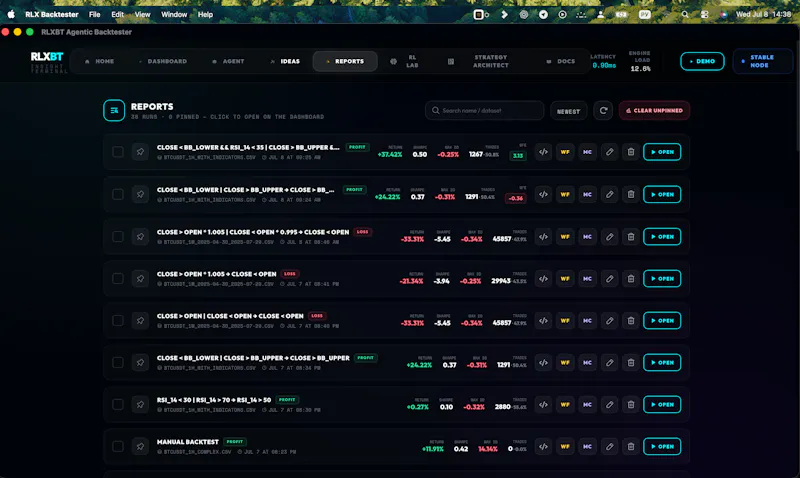The image size is (800, 478).
Task: Open the File menu
Action: point(94,14)
